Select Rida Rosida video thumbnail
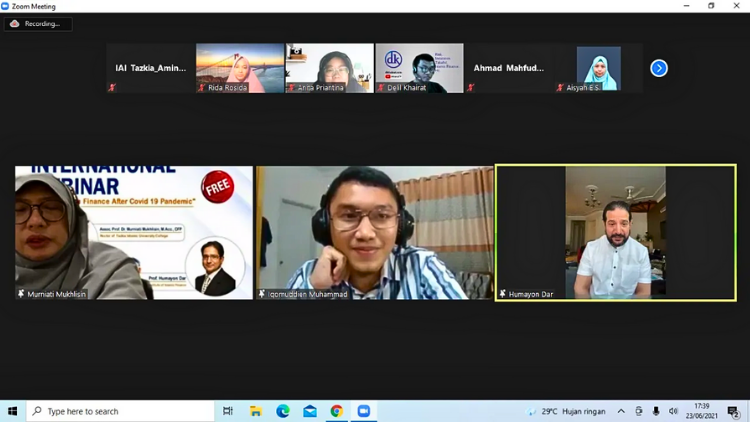The image size is (750, 422). tap(240, 68)
